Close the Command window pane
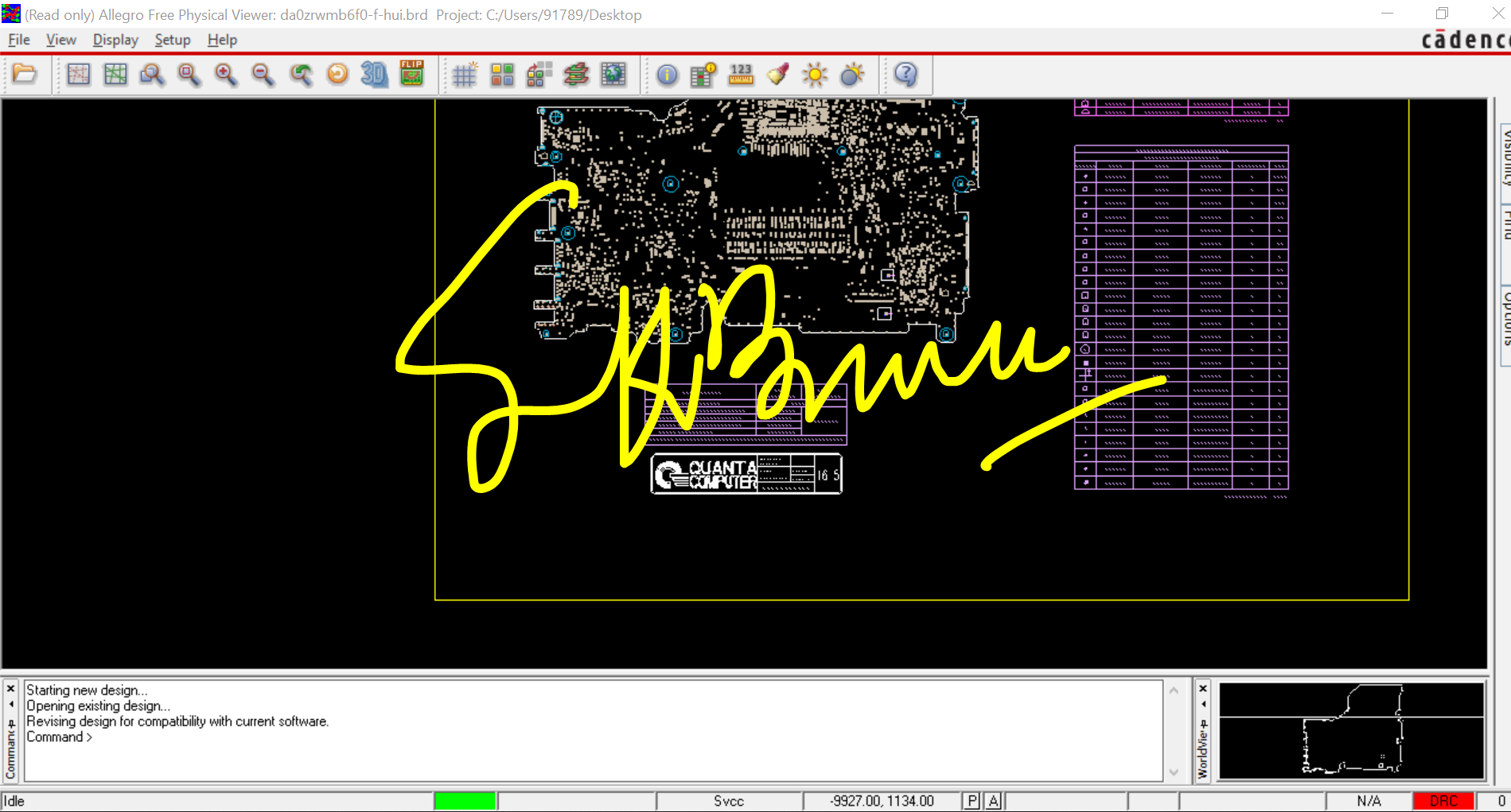Viewport: 1511px width, 812px height. [11, 689]
